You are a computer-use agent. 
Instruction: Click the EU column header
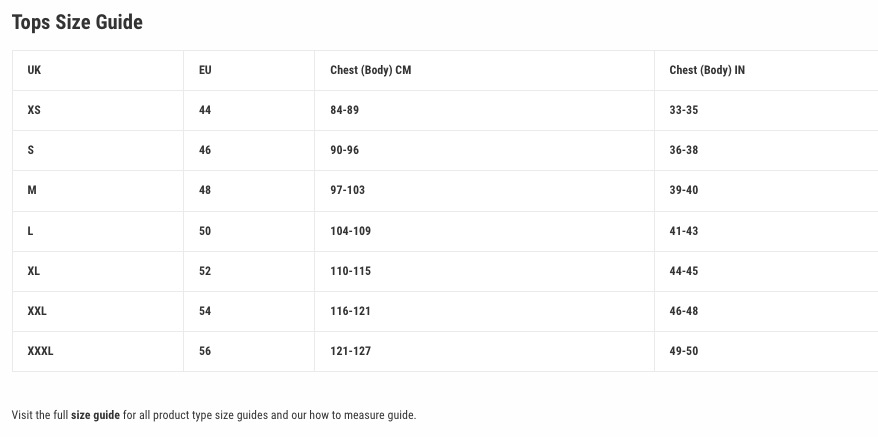(205, 70)
